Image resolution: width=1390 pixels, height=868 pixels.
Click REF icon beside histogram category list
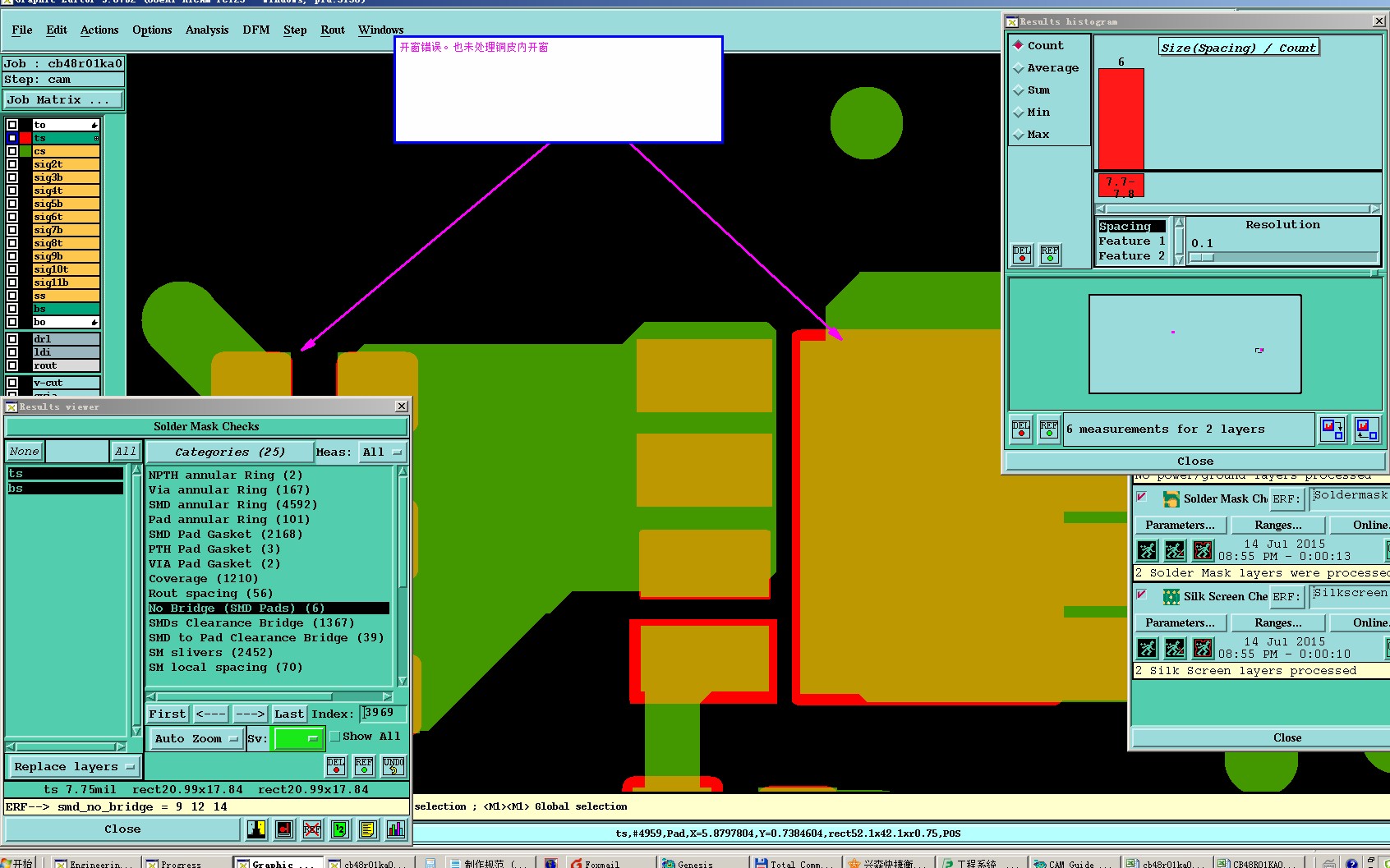pyautogui.click(x=1050, y=255)
